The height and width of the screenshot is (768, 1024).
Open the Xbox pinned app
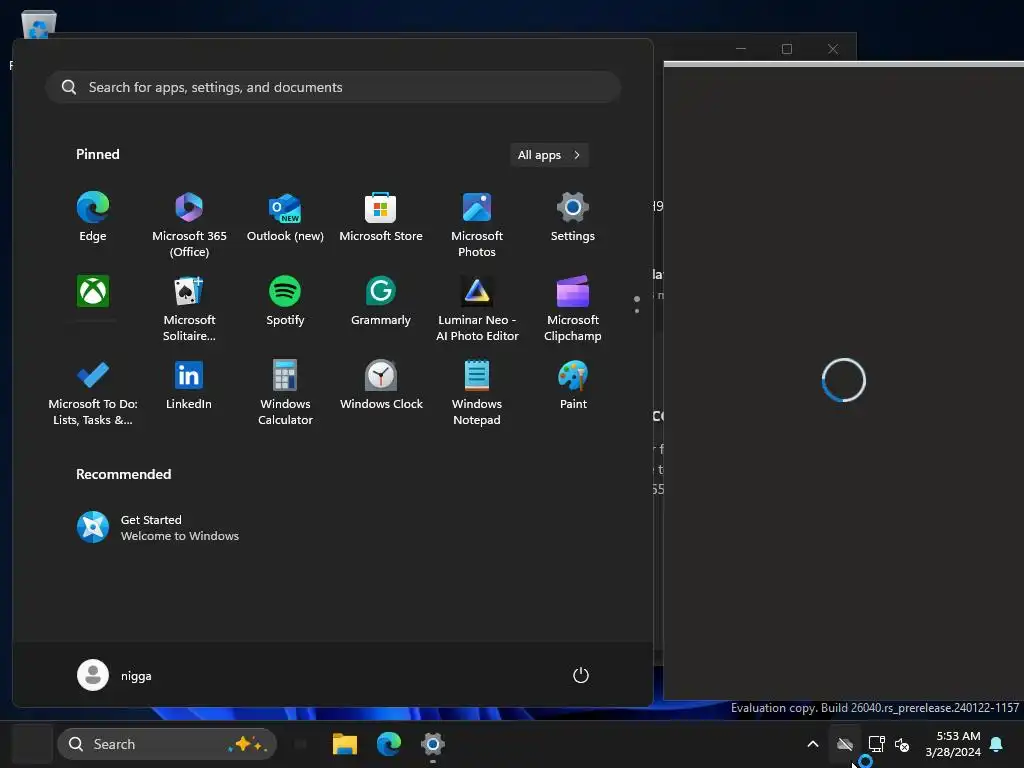coord(93,291)
